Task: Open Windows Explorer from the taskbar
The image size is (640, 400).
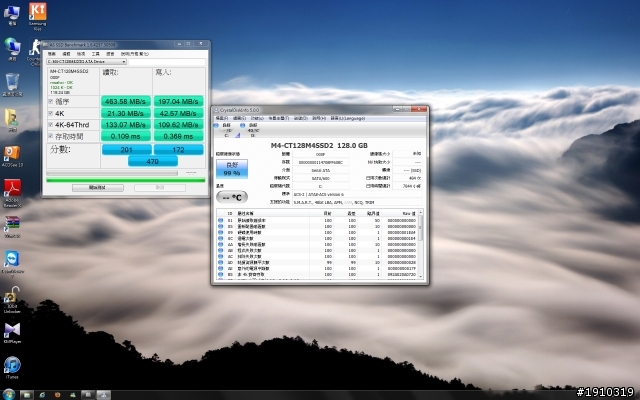Action: (x=27, y=395)
